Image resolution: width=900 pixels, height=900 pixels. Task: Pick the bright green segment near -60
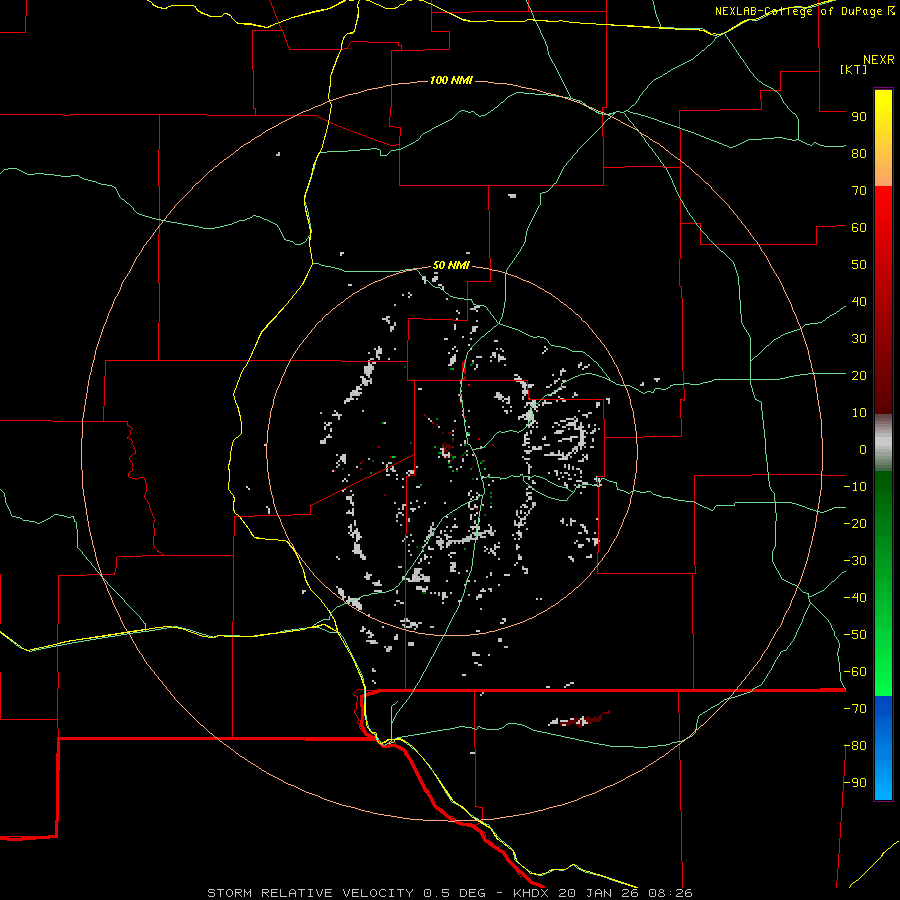[x=883, y=677]
